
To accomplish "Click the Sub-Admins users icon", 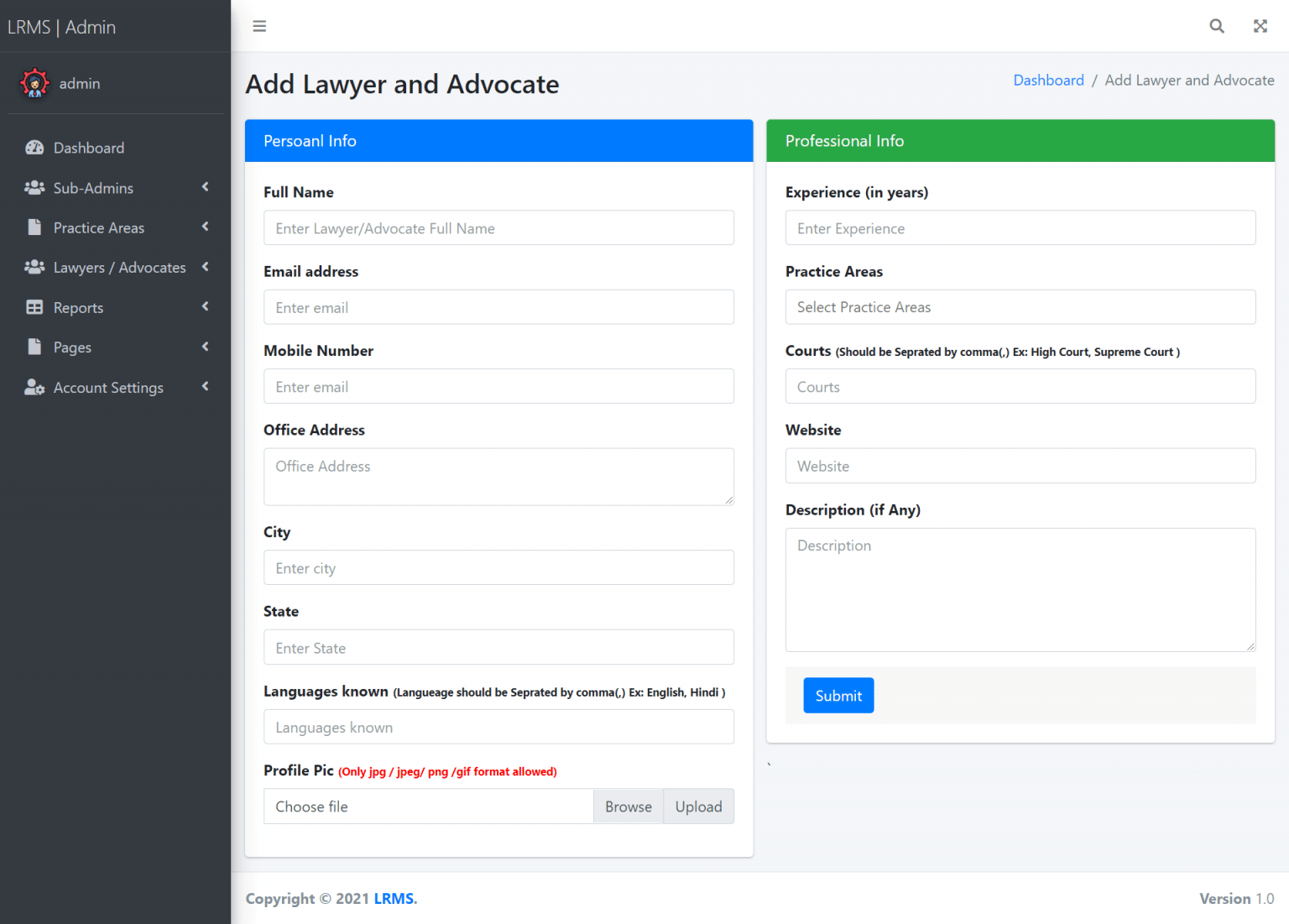I will (x=34, y=187).
